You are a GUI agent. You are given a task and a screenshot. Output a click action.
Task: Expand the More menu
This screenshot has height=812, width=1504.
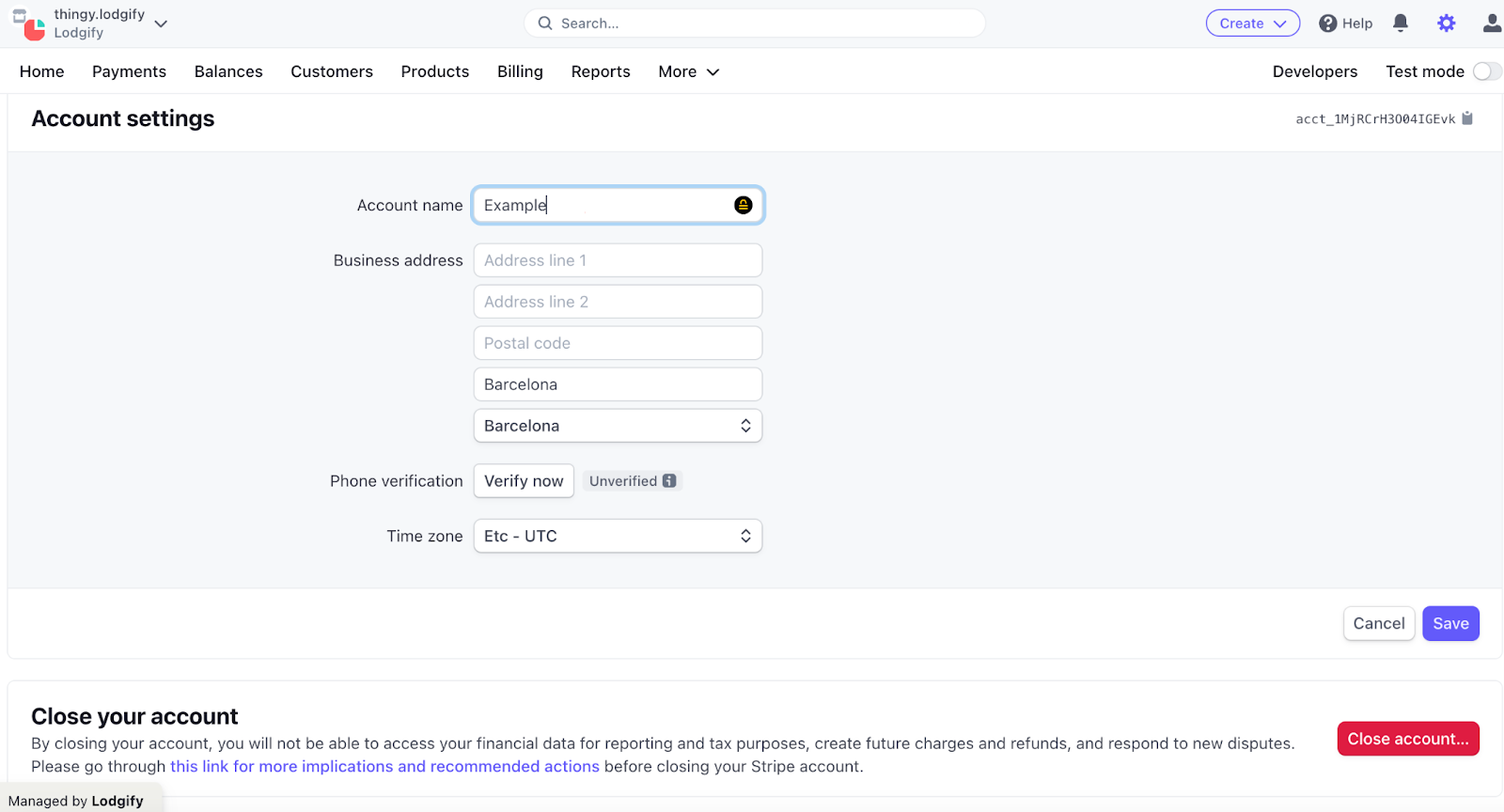tap(688, 71)
